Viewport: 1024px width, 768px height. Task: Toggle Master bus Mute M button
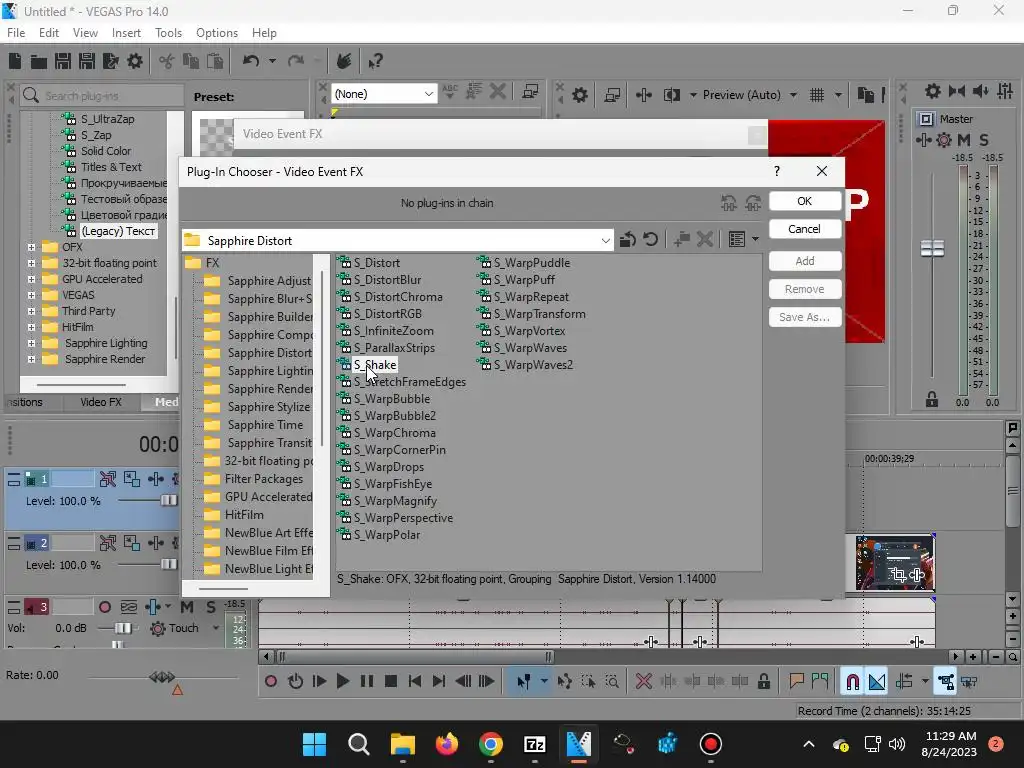[964, 140]
